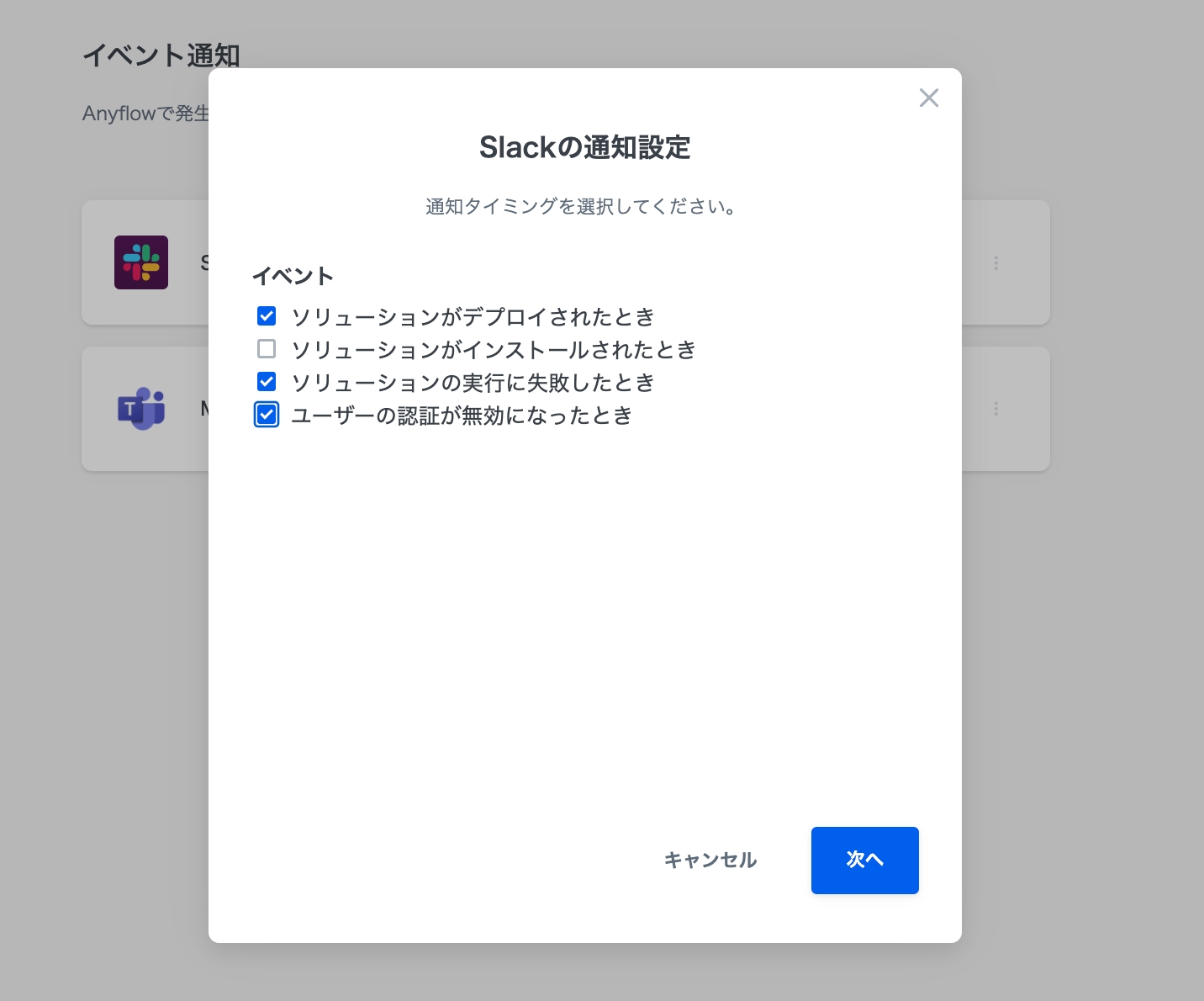Click the ユーザーの認証が無効になったとき label text
The image size is (1204, 1001).
[x=462, y=416]
